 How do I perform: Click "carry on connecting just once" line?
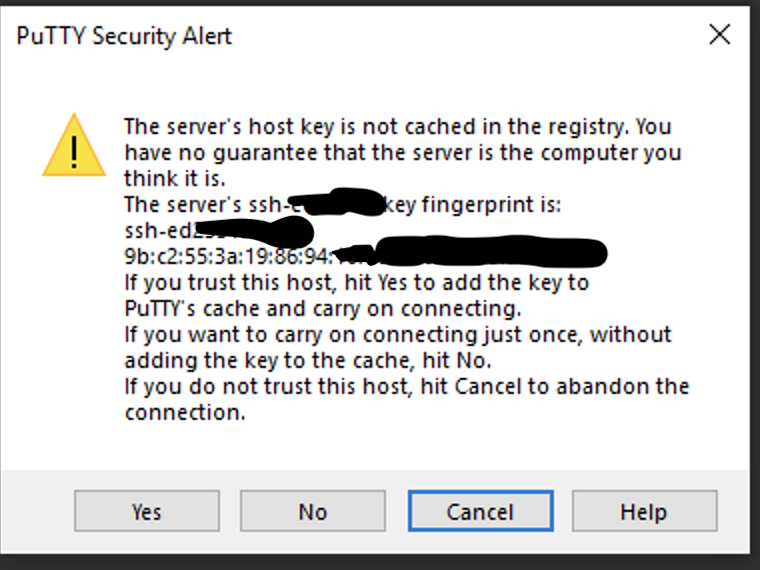(397, 335)
